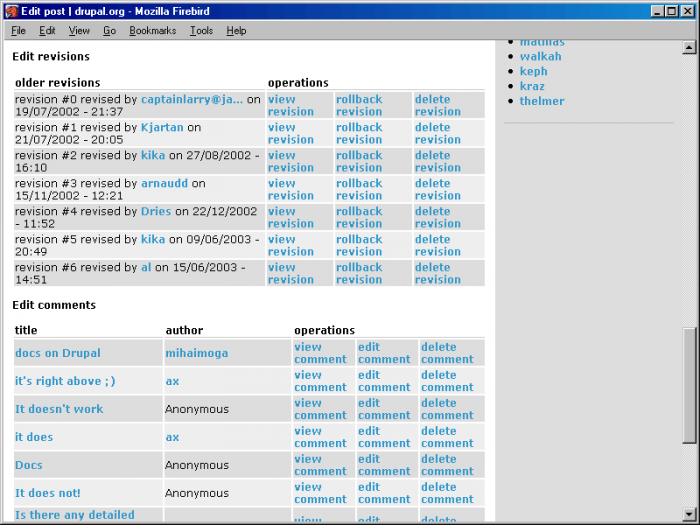
Task: Delete comment 'docs on Drupal'
Action: (447, 353)
